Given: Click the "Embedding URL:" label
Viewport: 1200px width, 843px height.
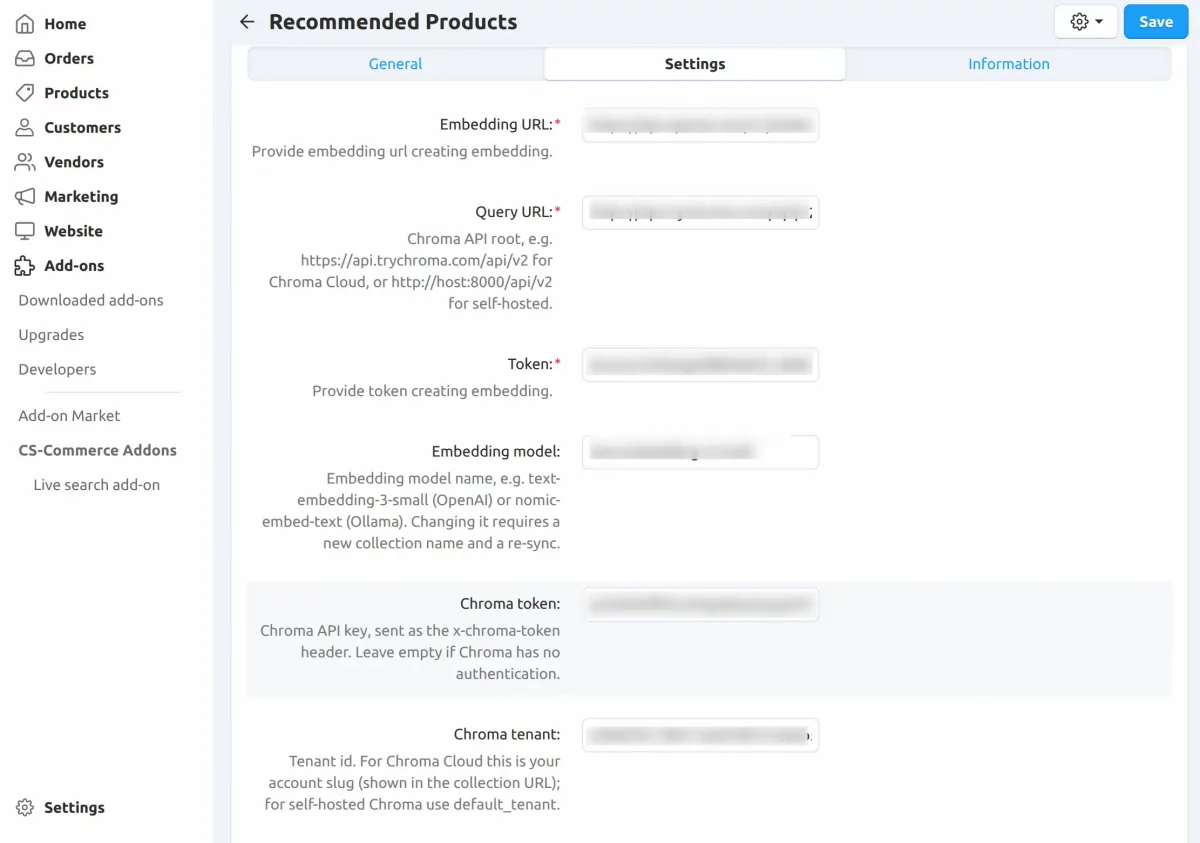Looking at the screenshot, I should pos(496,125).
